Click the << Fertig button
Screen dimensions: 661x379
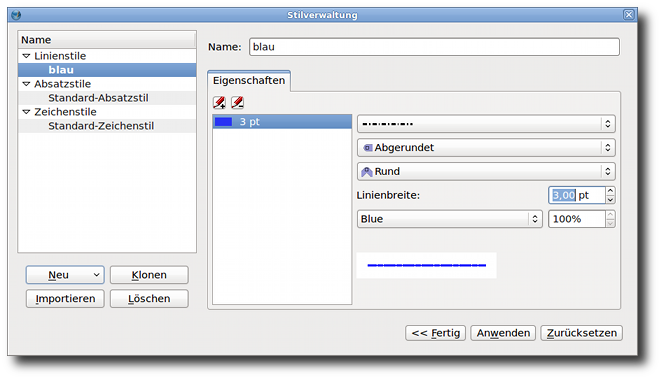click(x=435, y=333)
